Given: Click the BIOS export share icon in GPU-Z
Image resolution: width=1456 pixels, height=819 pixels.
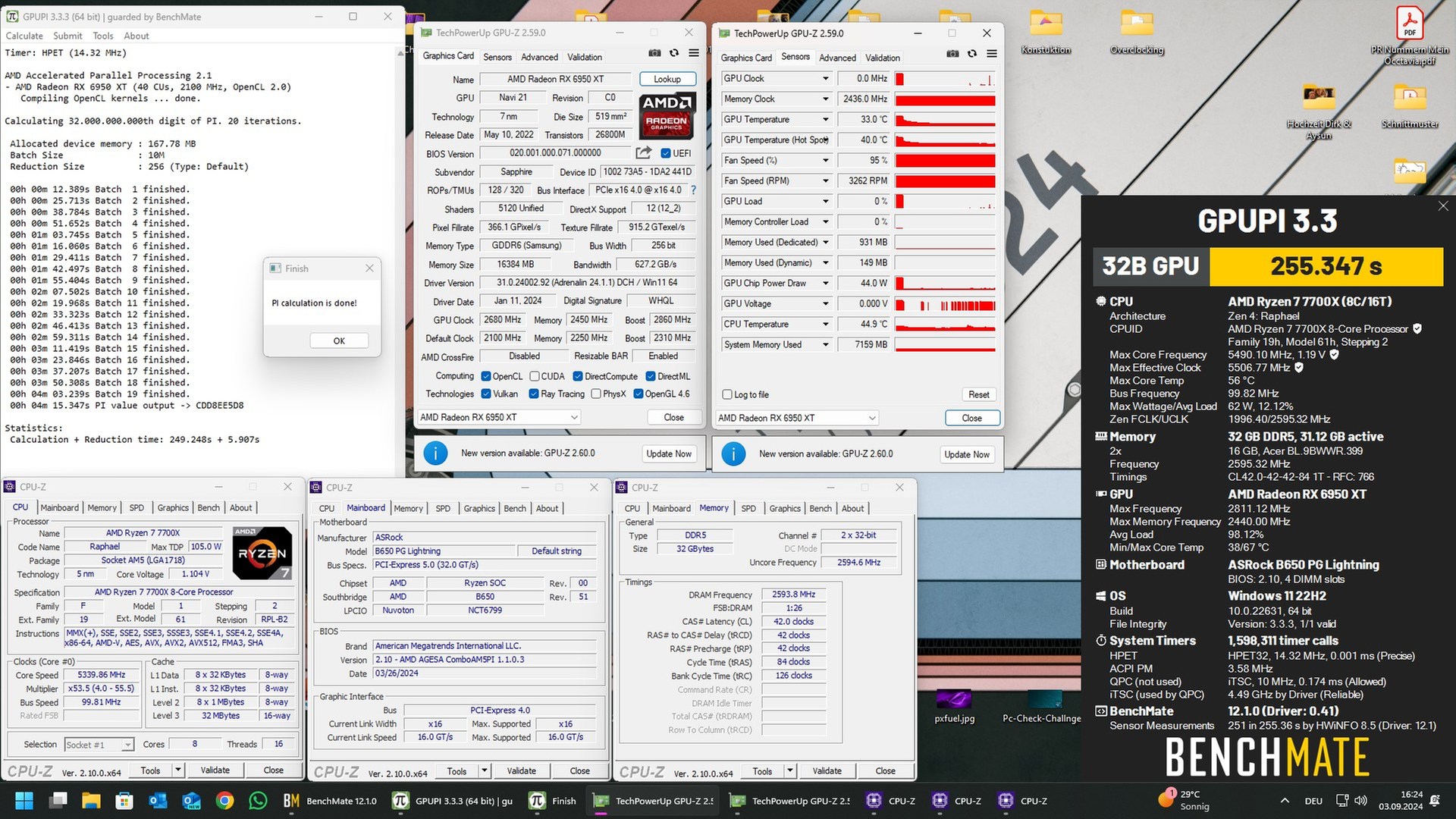Looking at the screenshot, I should click(644, 152).
